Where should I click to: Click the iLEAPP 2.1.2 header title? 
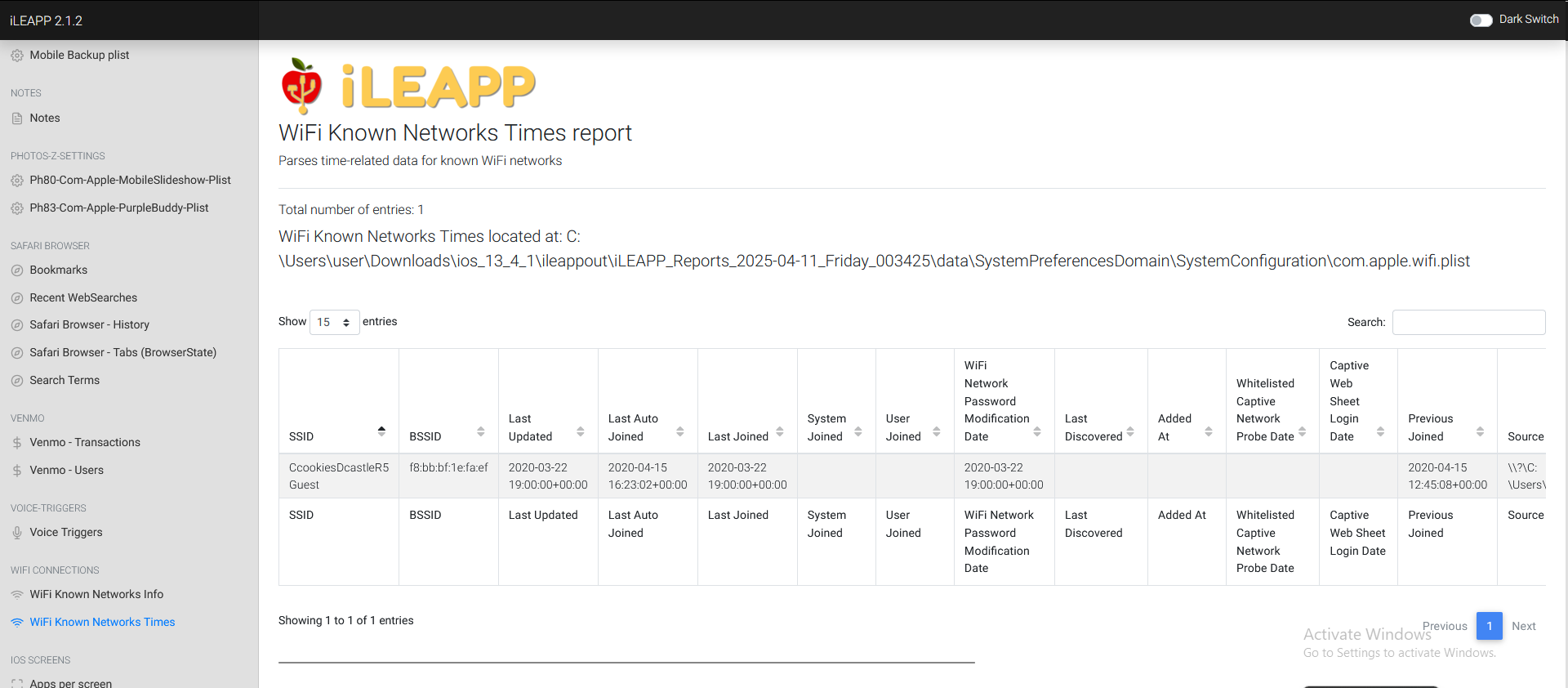point(46,20)
